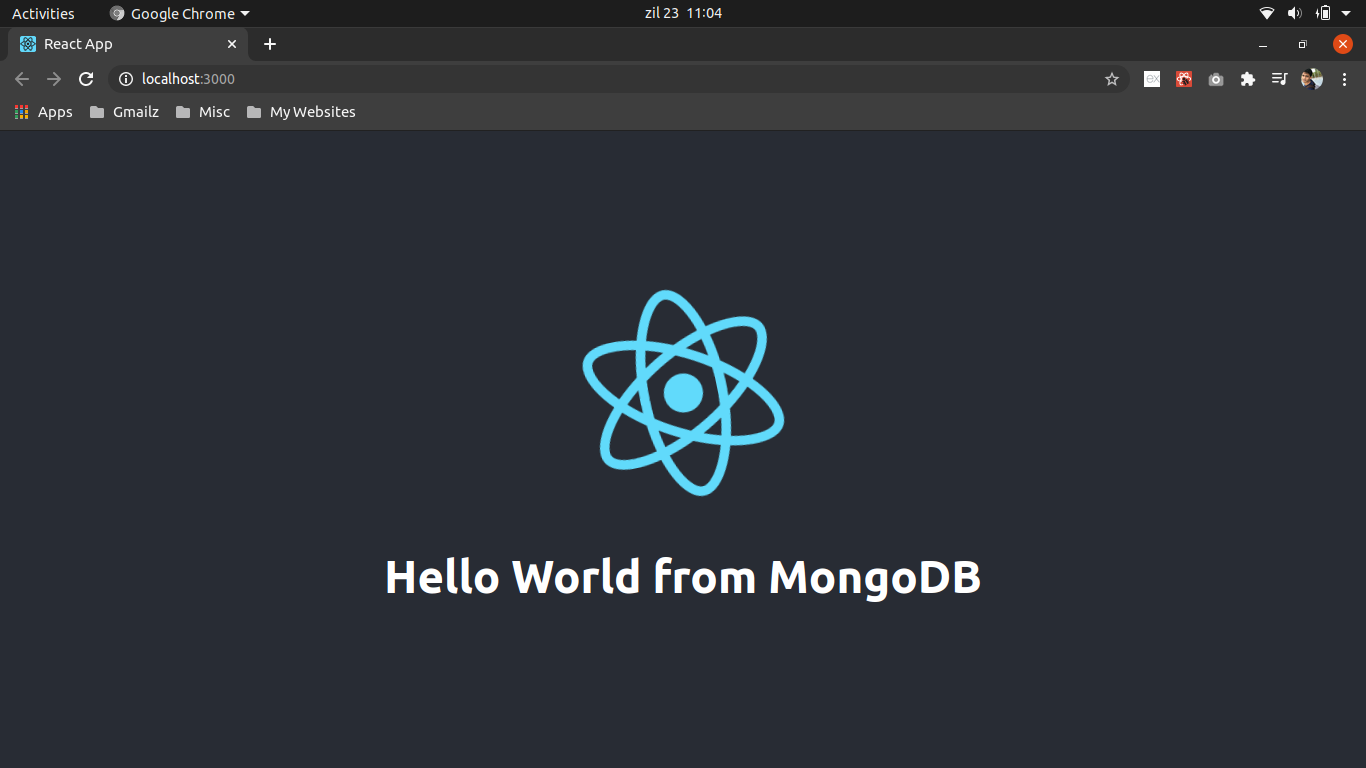
Task: Open the Activities overview
Action: click(x=43, y=13)
